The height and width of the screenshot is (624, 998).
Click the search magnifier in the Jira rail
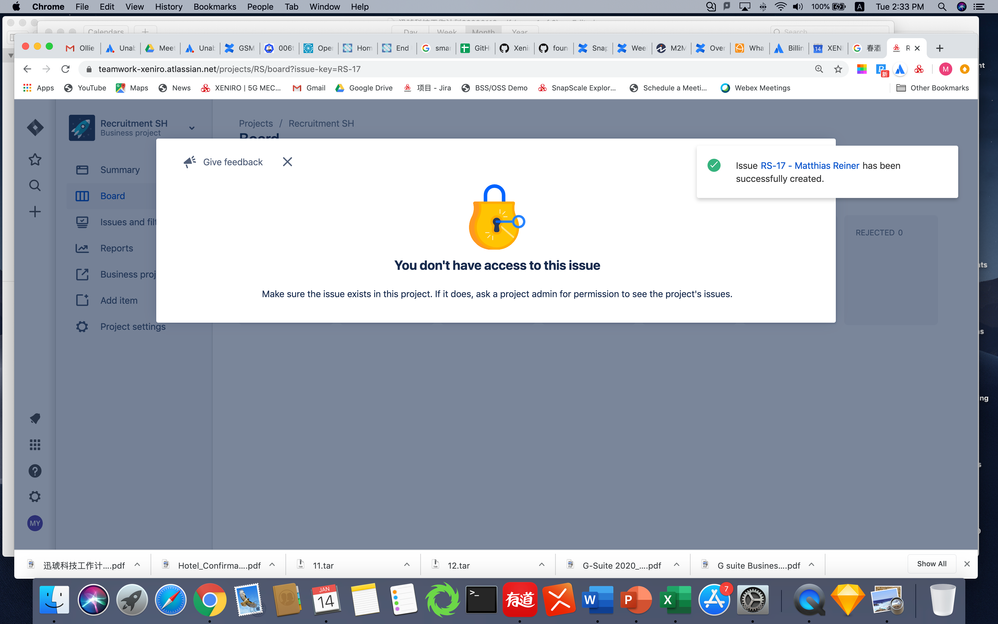click(x=35, y=185)
